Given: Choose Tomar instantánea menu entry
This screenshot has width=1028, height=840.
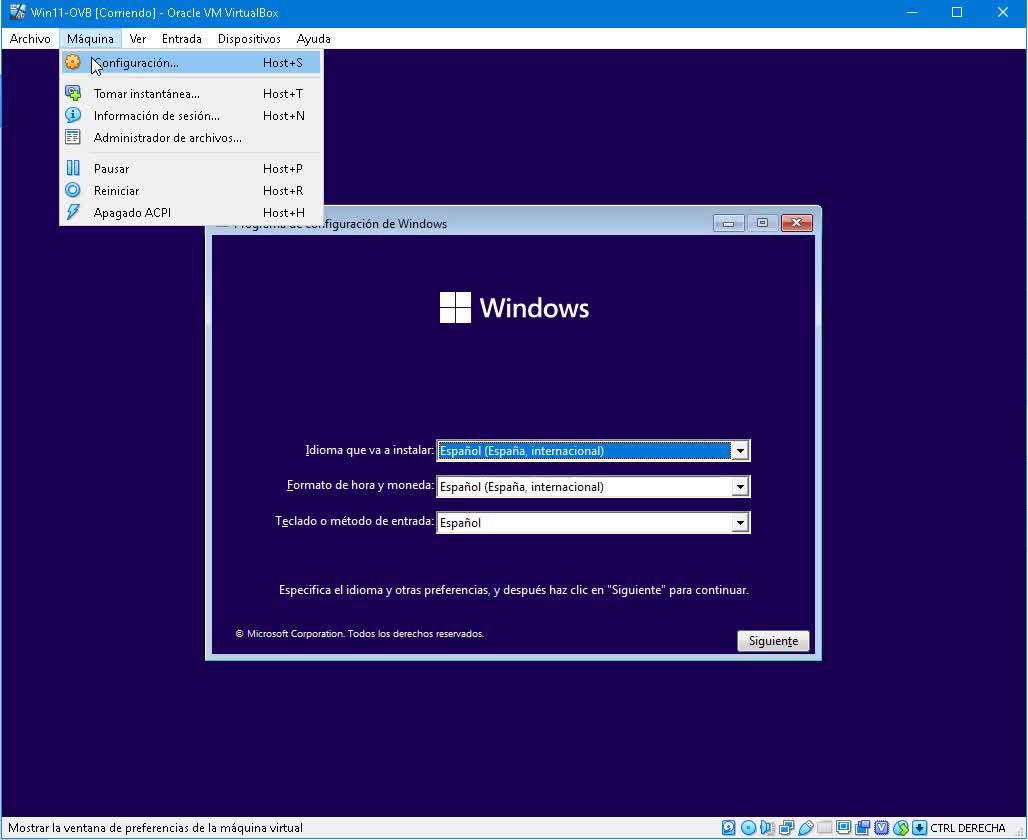Looking at the screenshot, I should pos(146,94).
